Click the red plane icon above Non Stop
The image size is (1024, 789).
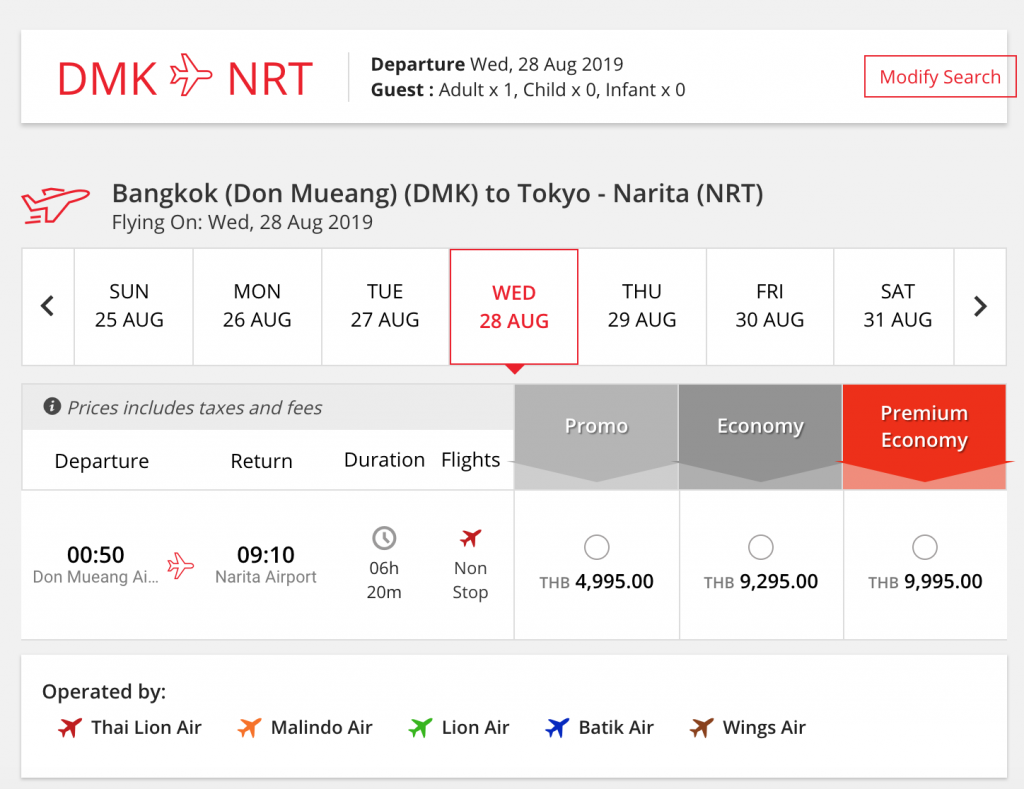click(470, 538)
